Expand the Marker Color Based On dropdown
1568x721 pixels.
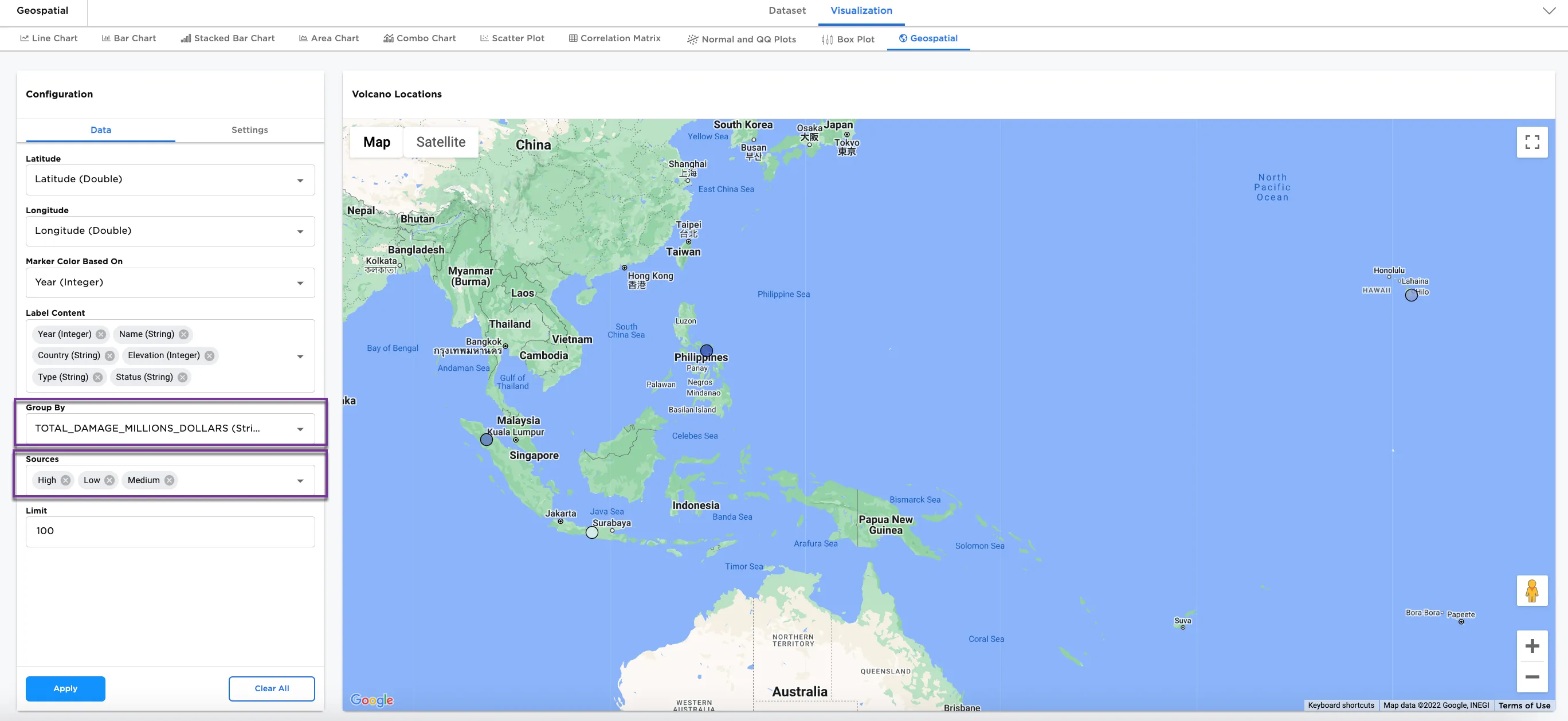170,283
